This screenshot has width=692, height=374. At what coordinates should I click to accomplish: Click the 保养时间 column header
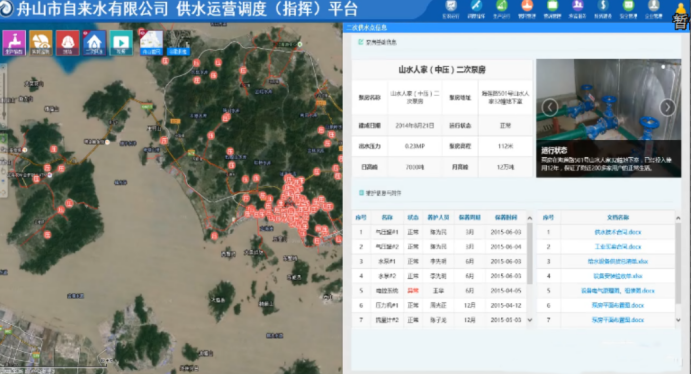[506, 217]
